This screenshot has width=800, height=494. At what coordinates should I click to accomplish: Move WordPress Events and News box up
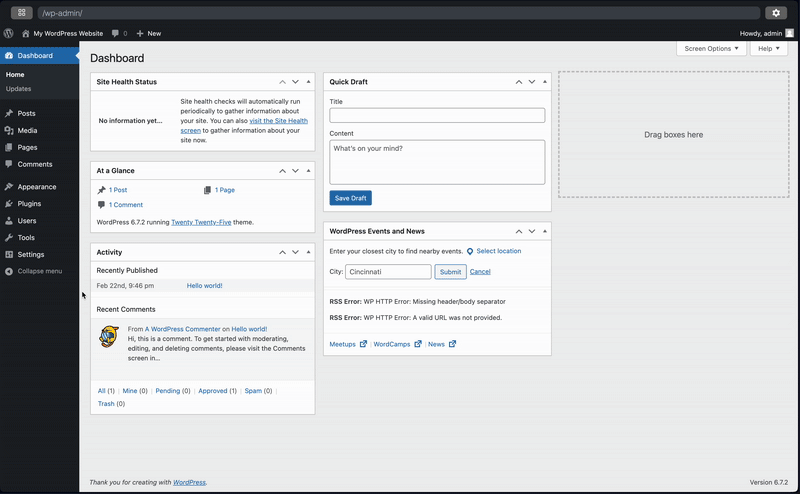click(x=519, y=231)
